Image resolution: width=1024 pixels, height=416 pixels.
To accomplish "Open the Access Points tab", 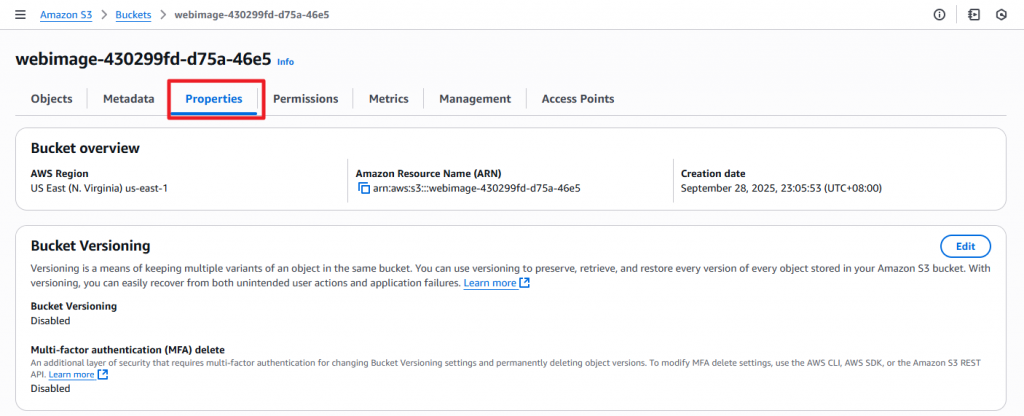I will [578, 99].
